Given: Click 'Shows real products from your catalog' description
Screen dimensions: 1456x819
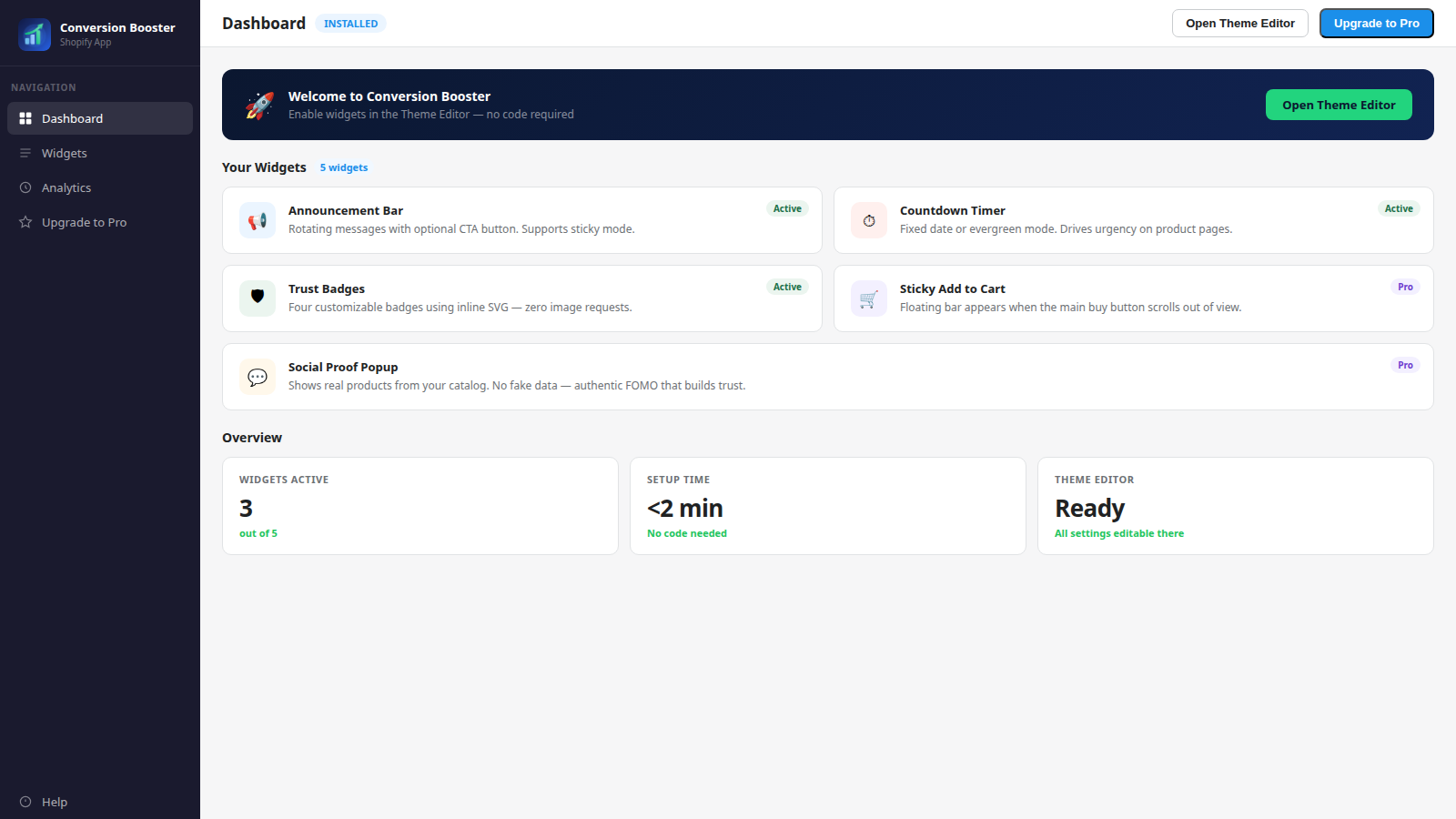Looking at the screenshot, I should tap(517, 386).
